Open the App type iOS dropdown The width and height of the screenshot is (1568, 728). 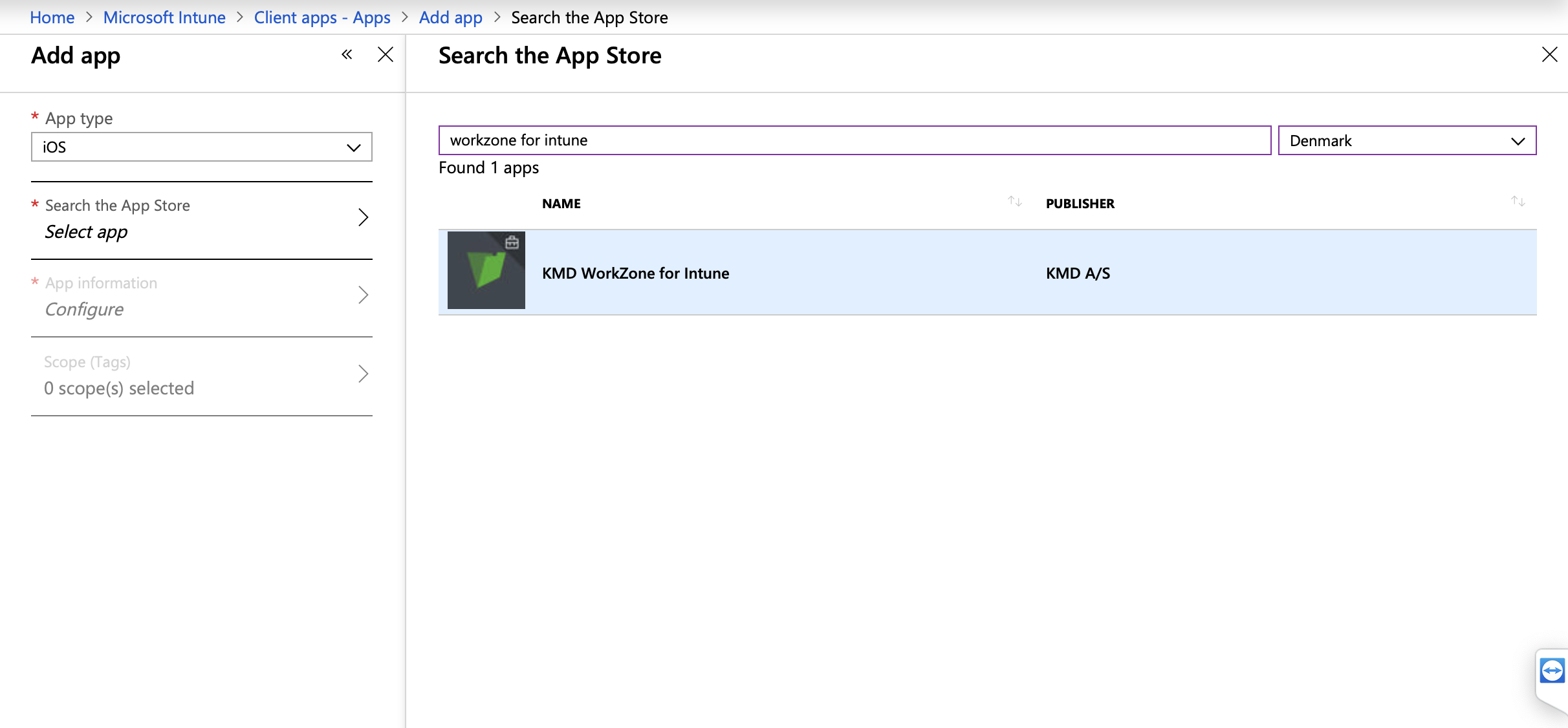tap(202, 147)
